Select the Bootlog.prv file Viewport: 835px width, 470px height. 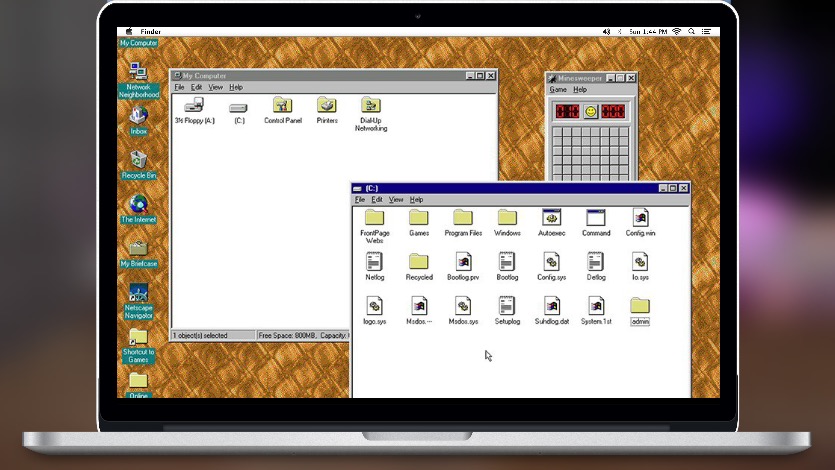(463, 267)
